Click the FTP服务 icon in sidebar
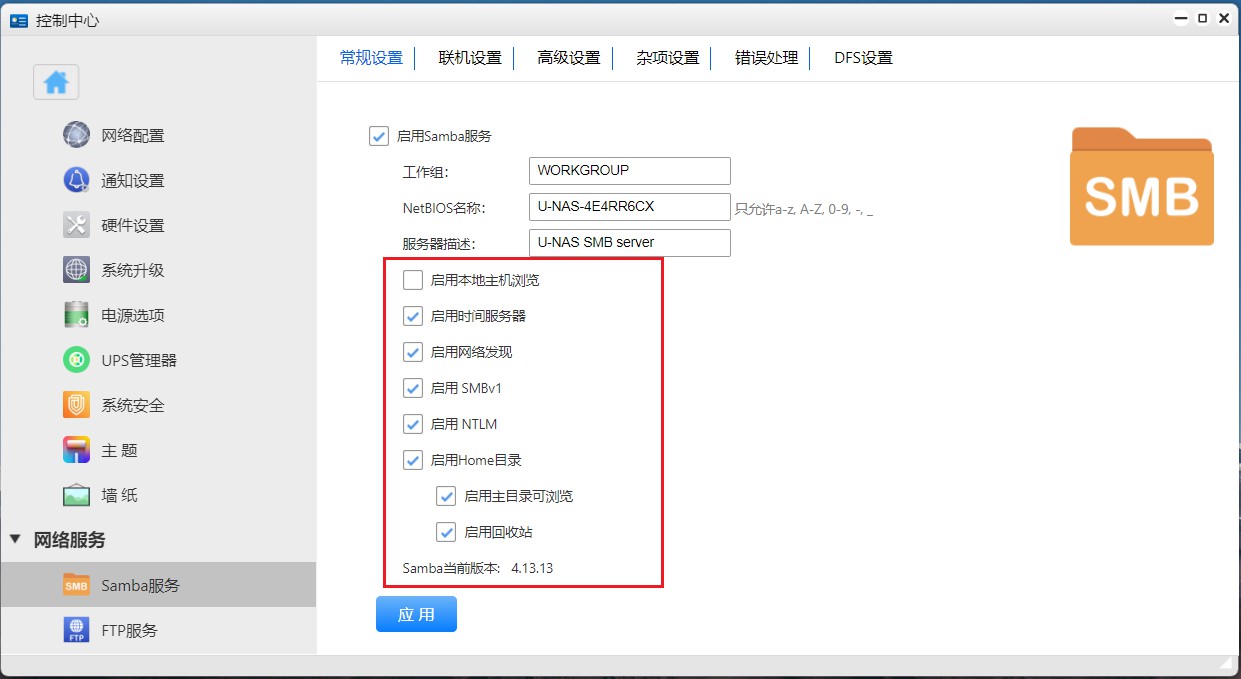 tap(77, 630)
